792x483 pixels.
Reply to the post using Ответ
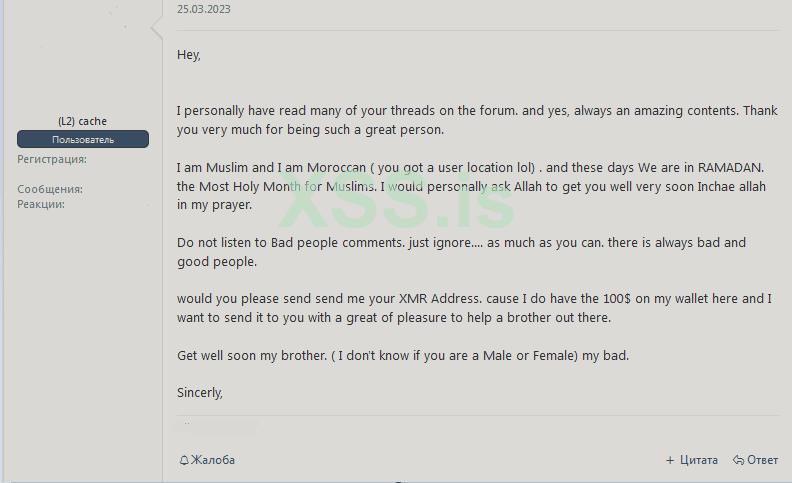coord(762,460)
